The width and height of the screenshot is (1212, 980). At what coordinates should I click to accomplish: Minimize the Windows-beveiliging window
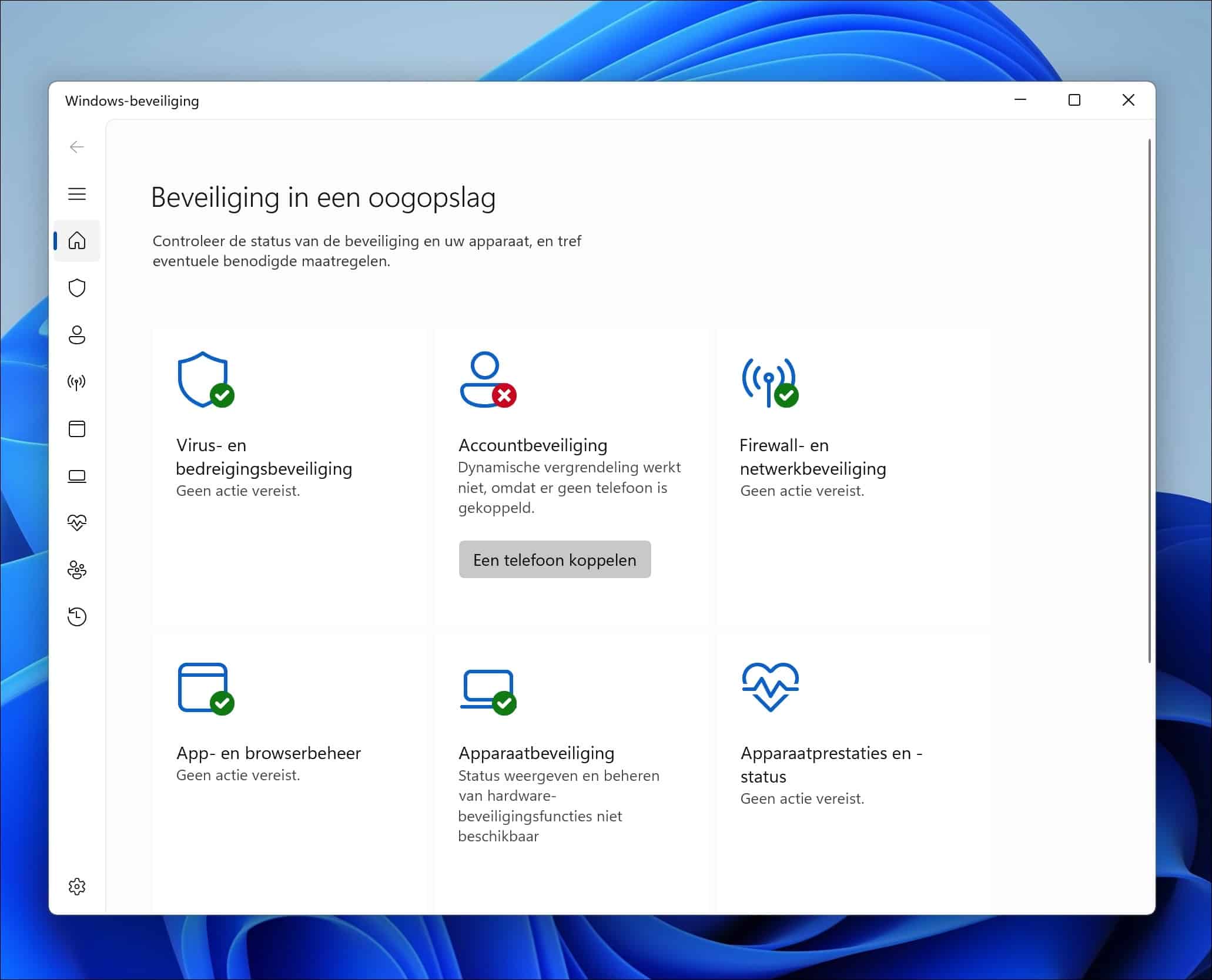pos(1020,100)
